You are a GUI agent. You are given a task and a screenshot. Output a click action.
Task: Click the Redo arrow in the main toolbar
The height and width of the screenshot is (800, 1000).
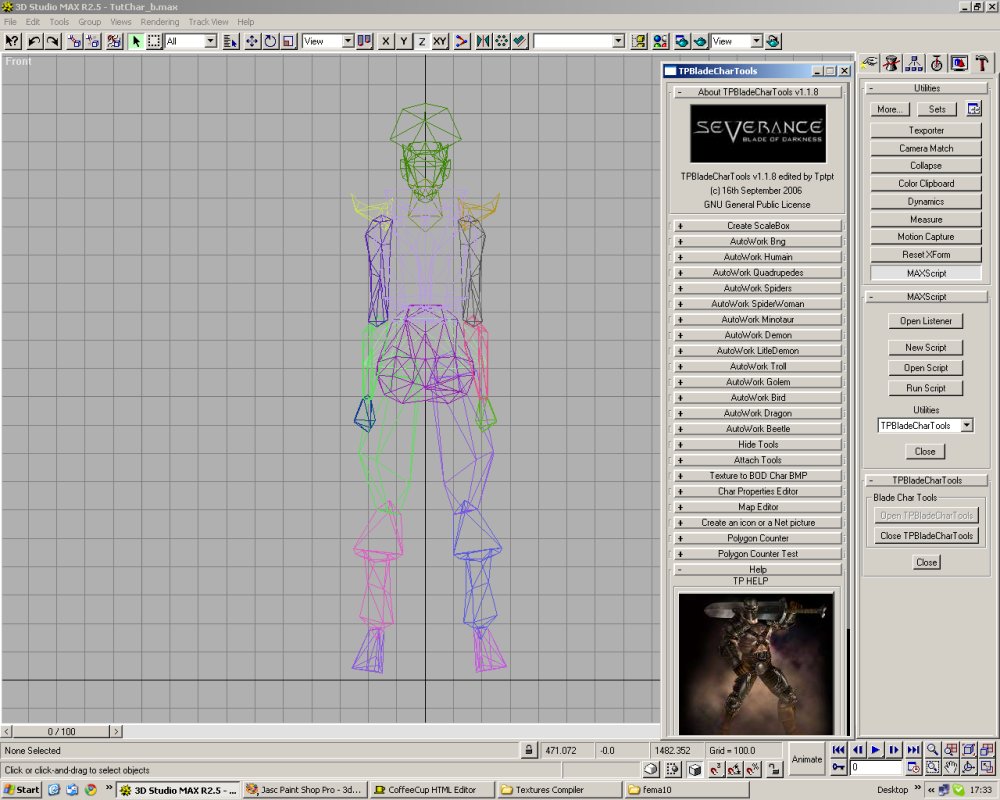click(x=54, y=41)
